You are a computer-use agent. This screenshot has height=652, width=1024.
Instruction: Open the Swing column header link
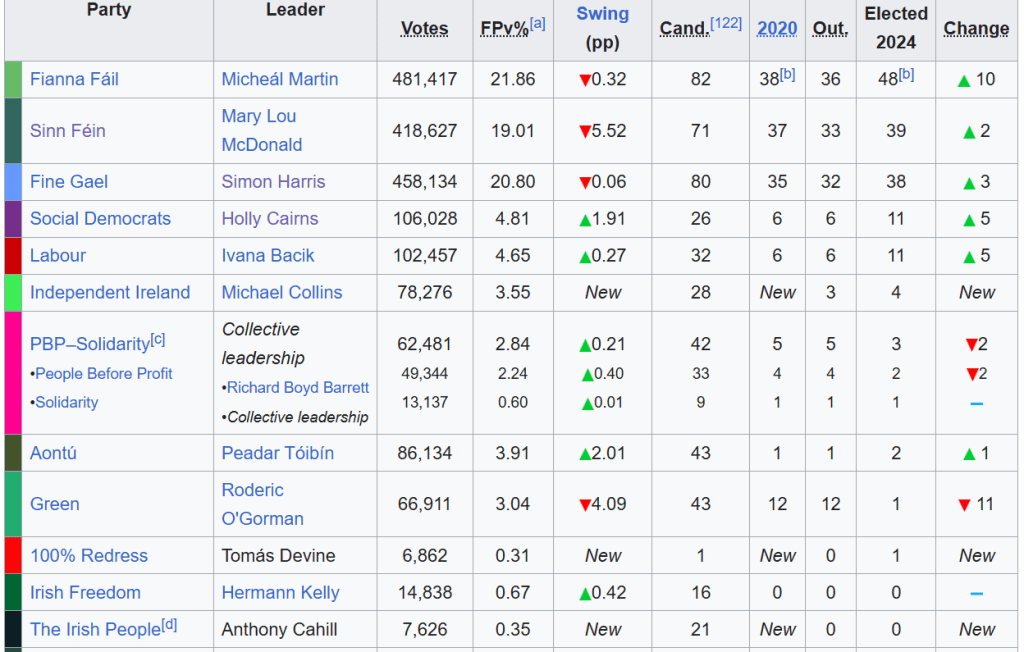click(603, 14)
